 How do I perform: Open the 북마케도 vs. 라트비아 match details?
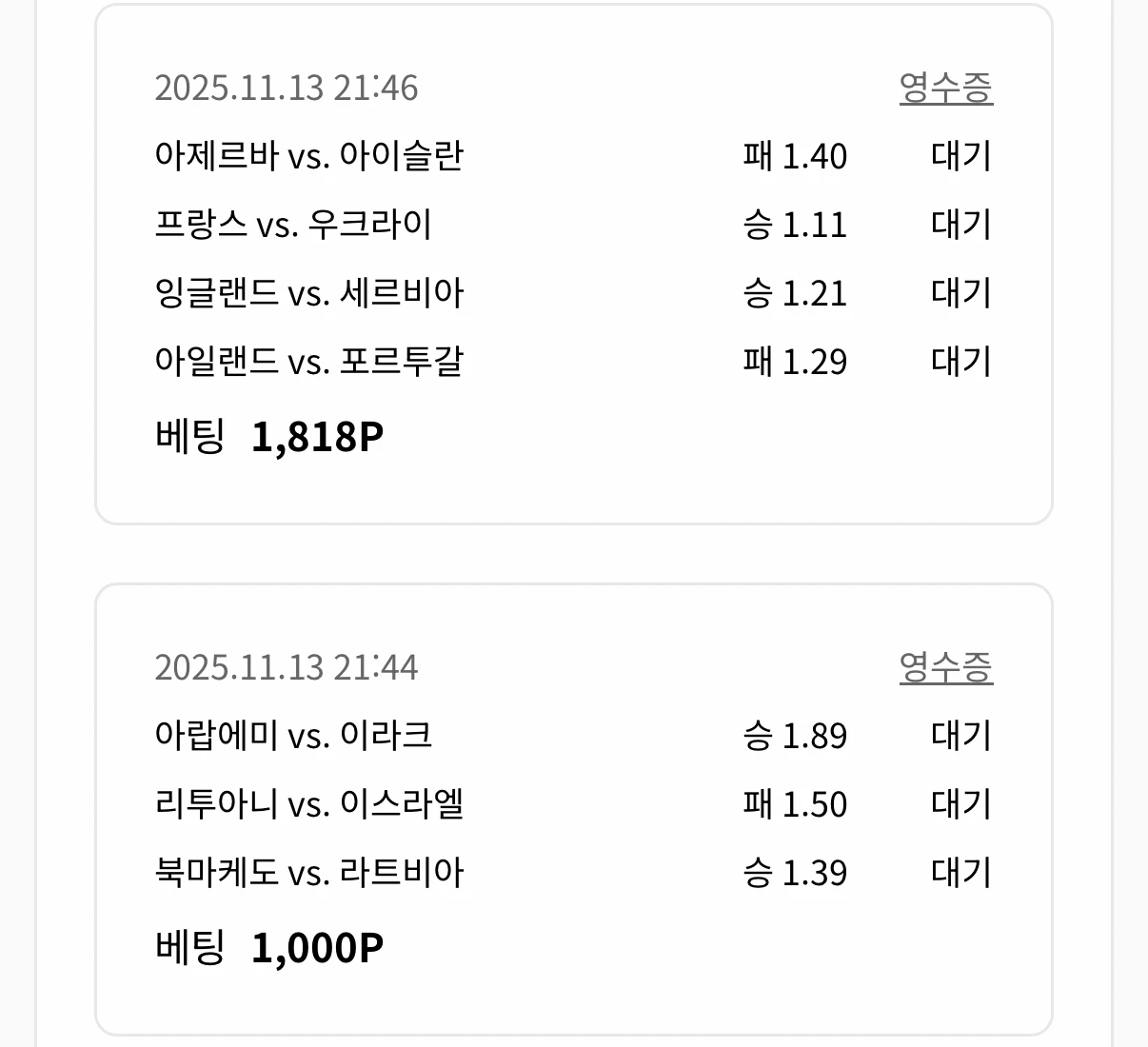pos(309,872)
